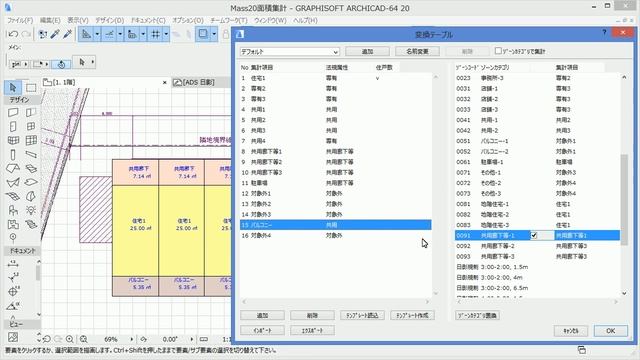Viewport: 640px width, 360px height.
Task: Click the テンプレート作成 button
Action: pos(412,315)
